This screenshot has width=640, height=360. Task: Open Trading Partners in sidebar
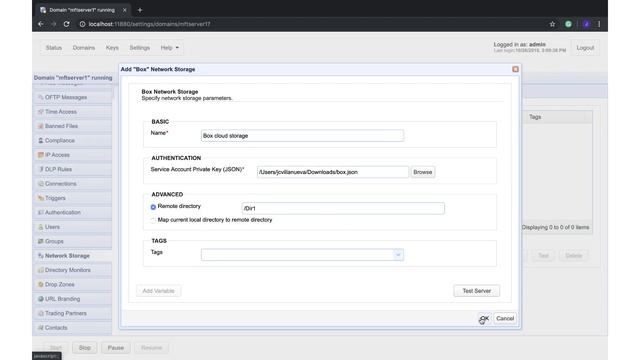tap(73, 313)
